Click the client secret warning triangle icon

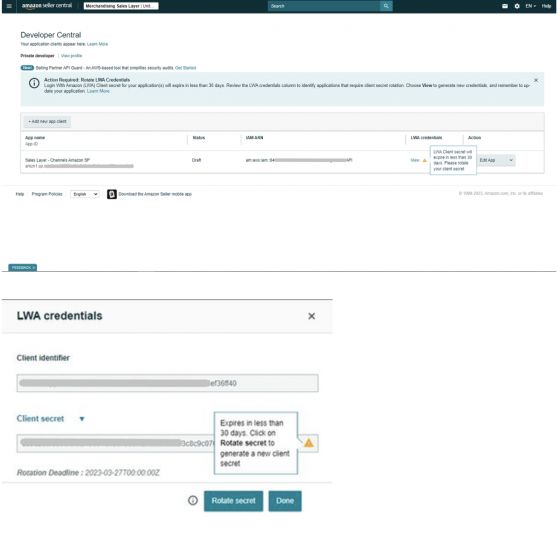tap(309, 443)
